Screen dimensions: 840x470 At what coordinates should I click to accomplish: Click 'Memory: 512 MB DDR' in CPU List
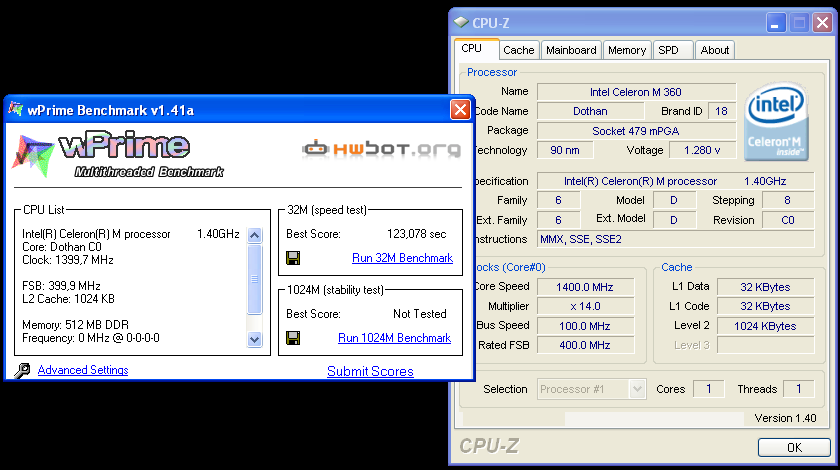click(x=75, y=325)
